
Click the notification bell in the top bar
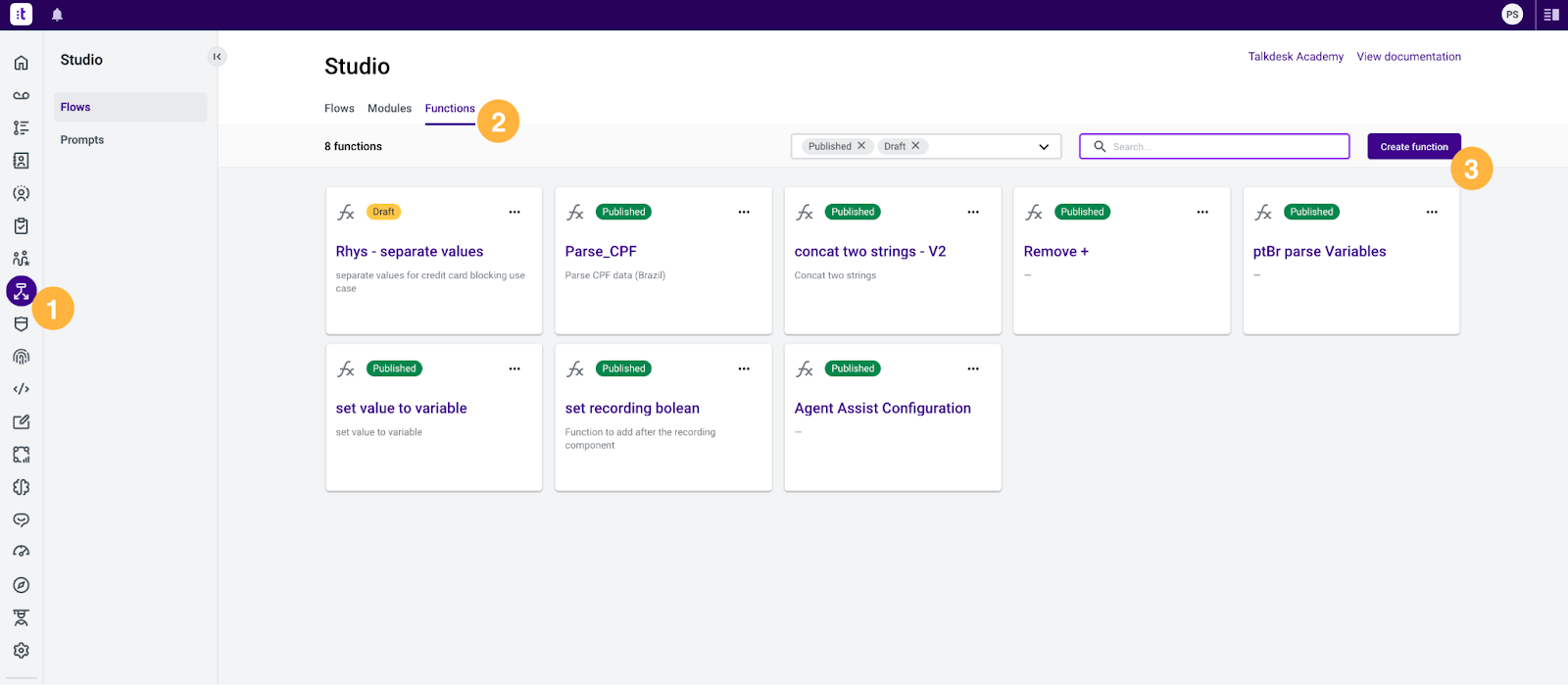click(57, 15)
